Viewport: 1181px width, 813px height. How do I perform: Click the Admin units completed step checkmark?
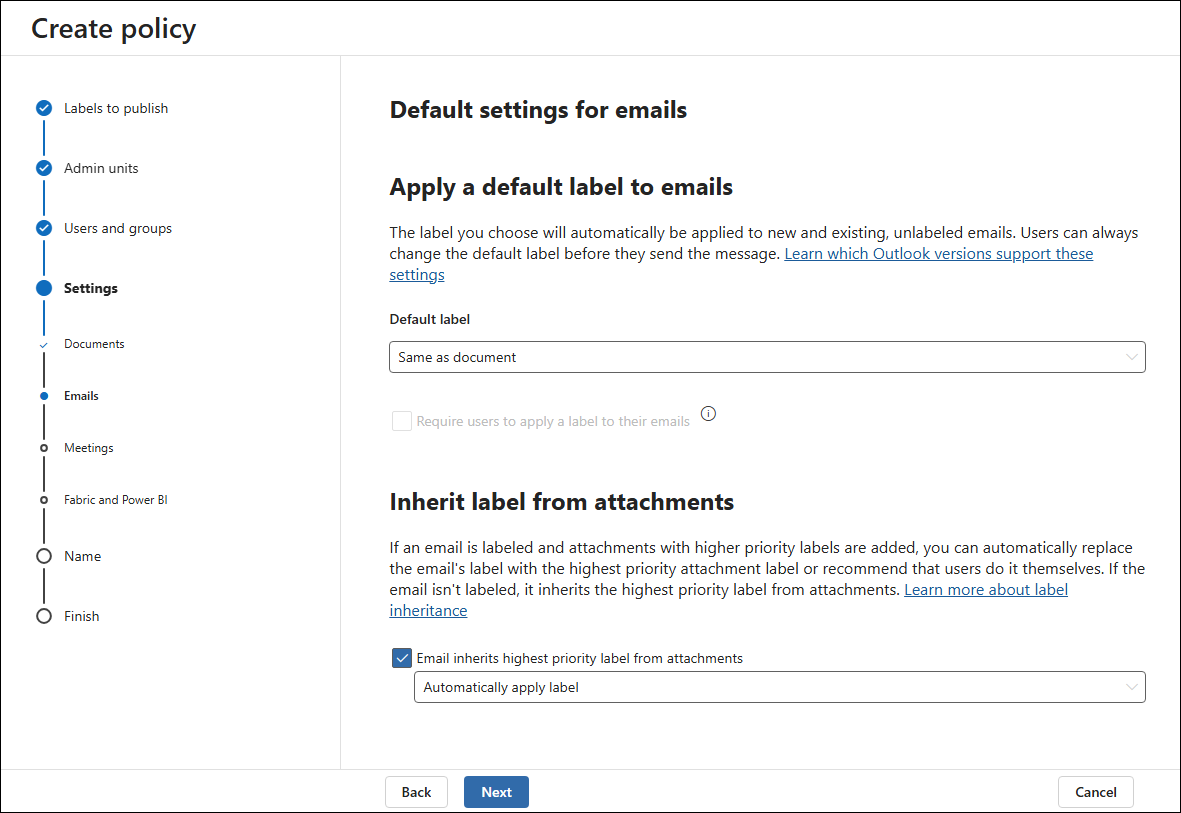pos(44,168)
